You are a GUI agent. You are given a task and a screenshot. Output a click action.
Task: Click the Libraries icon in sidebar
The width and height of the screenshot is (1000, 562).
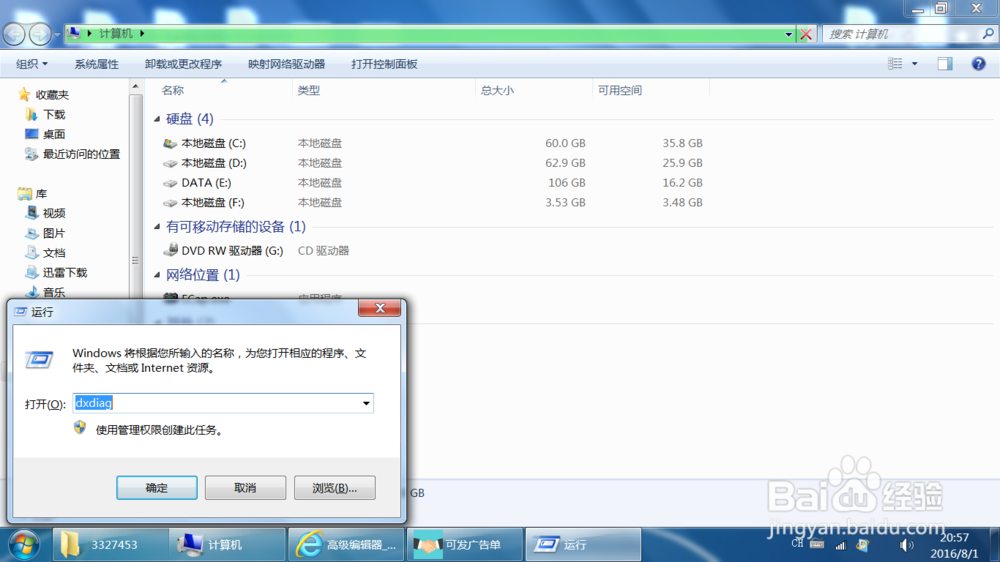(24, 193)
